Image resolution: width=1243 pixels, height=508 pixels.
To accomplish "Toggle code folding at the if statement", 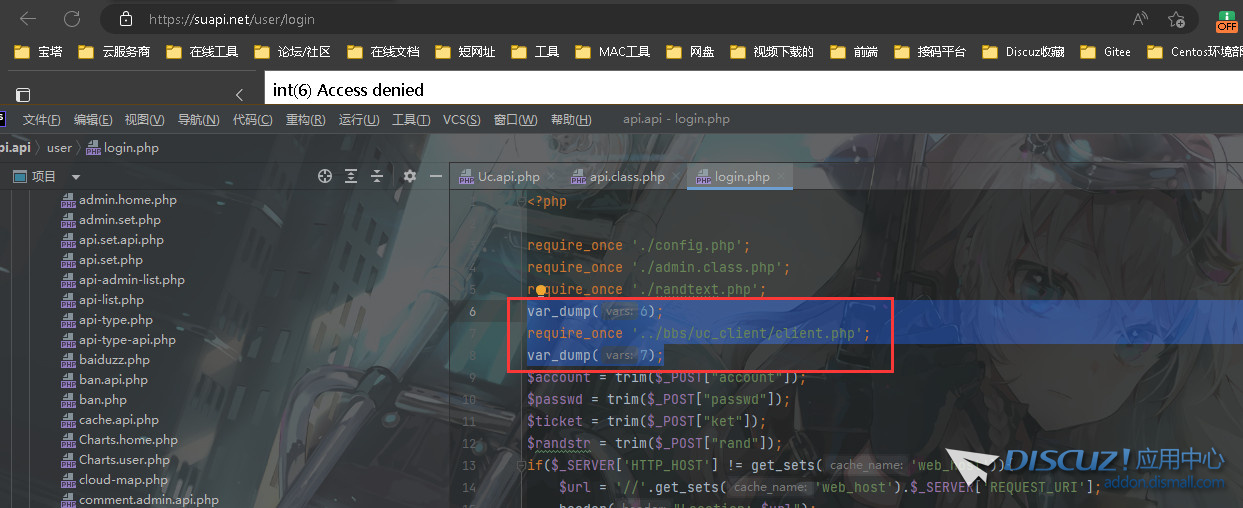I will 521,466.
